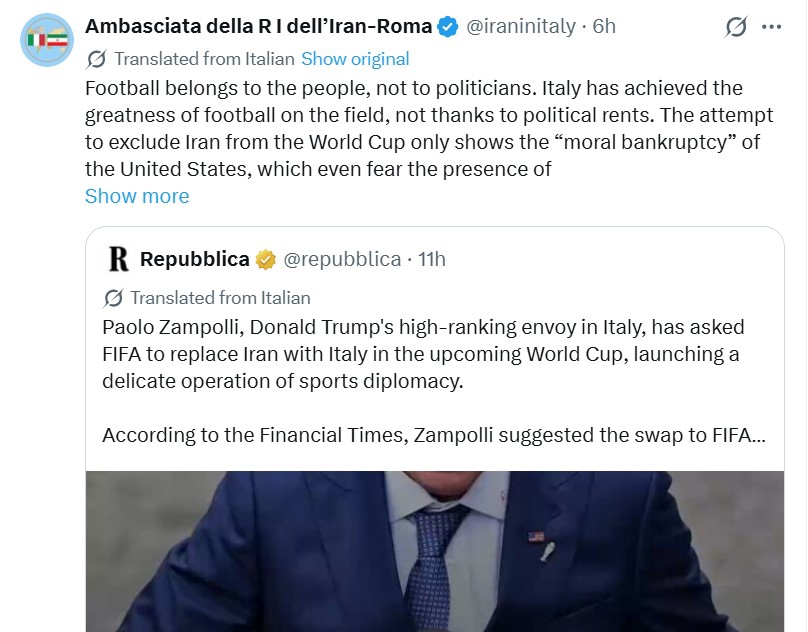Click the translate icon in the embassy post
Viewport: 808px width, 632px height.
(97, 59)
